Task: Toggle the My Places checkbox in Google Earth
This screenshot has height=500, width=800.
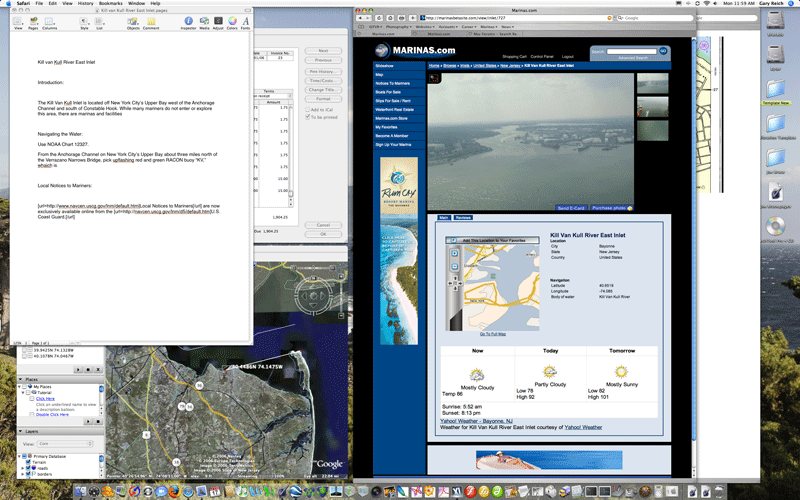Action: [x=24, y=387]
